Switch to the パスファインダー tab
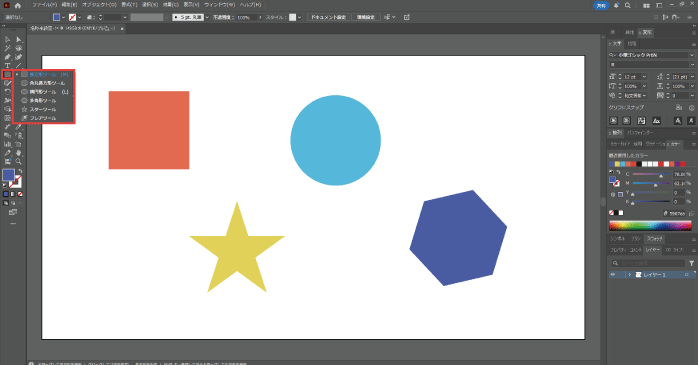The image size is (698, 365). (x=640, y=133)
